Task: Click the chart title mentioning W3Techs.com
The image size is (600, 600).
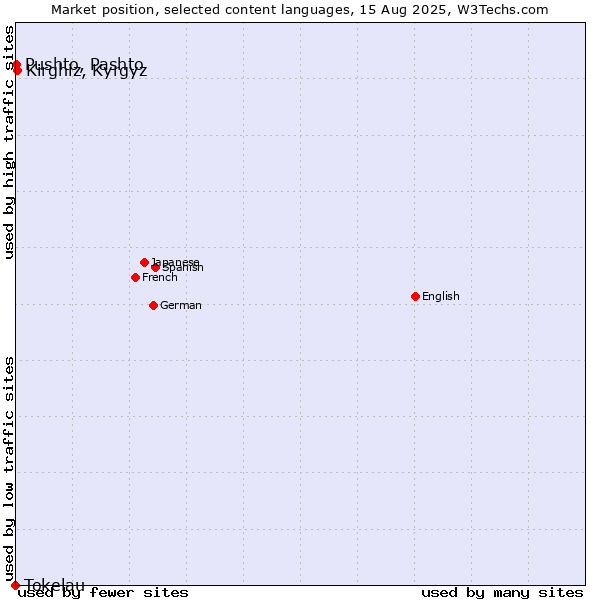Action: coord(300,10)
